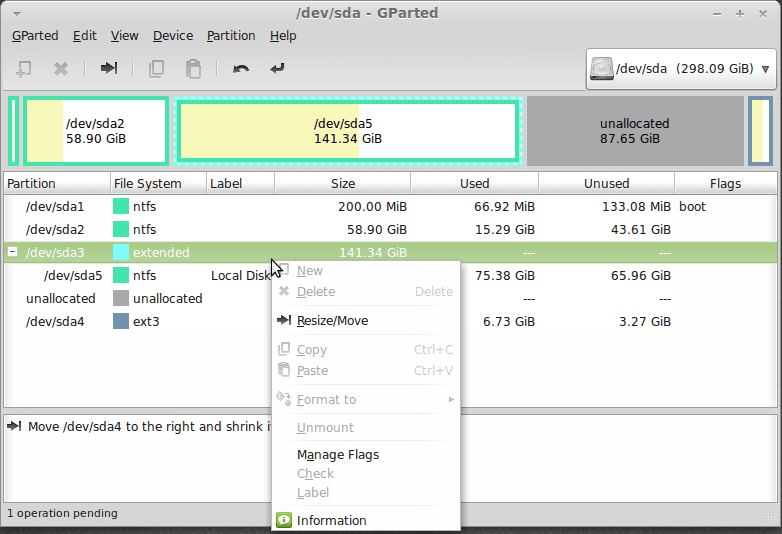Sort by the File System column header

coord(158,183)
